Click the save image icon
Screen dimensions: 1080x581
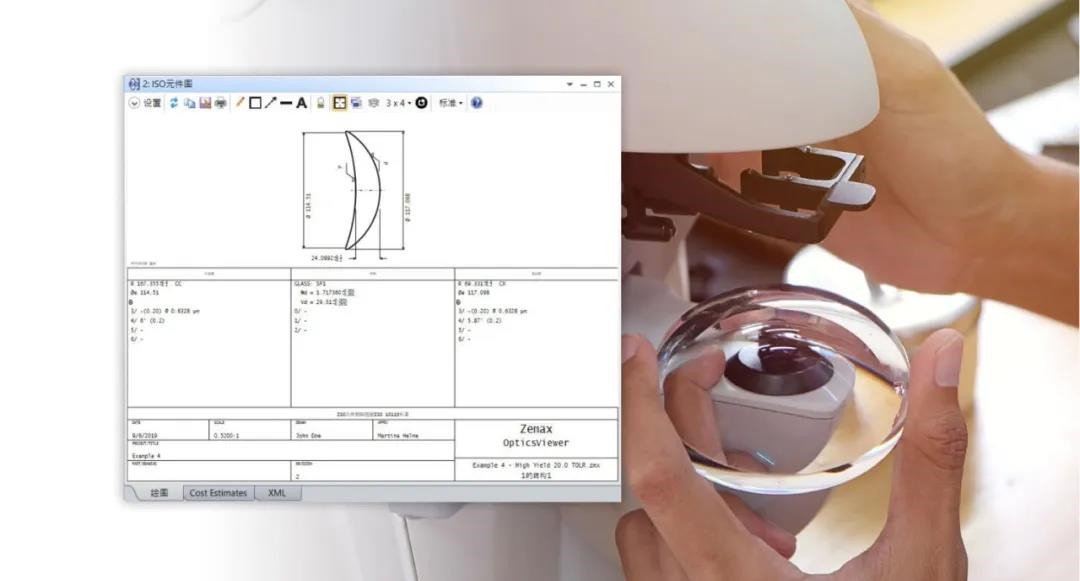[x=205, y=103]
